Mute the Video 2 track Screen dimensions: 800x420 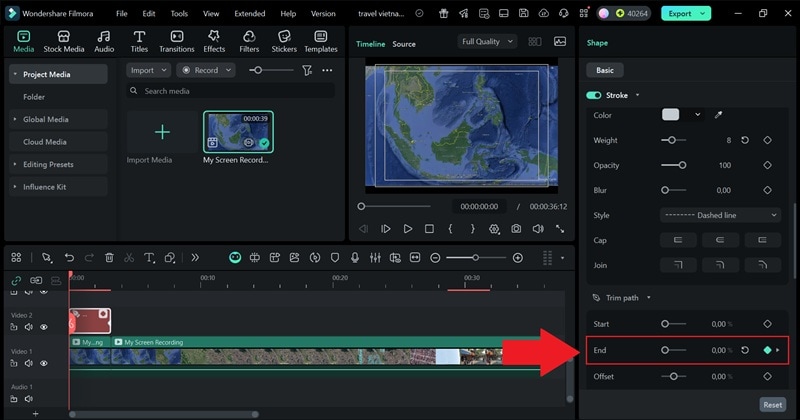click(x=29, y=327)
